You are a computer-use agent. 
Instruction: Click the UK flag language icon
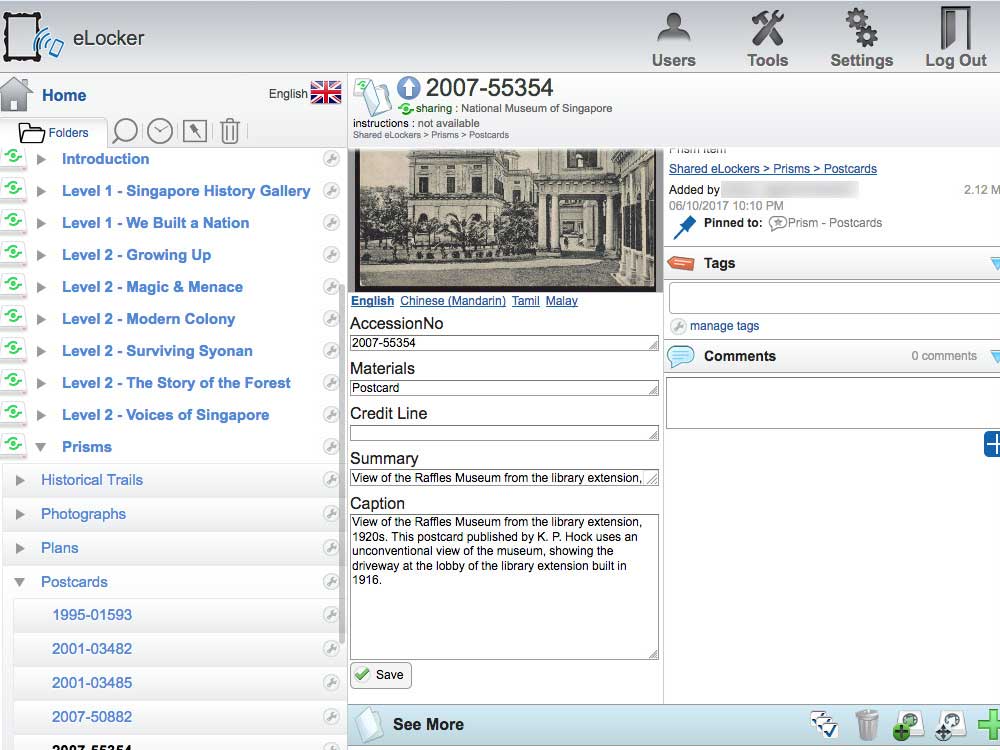click(x=326, y=92)
